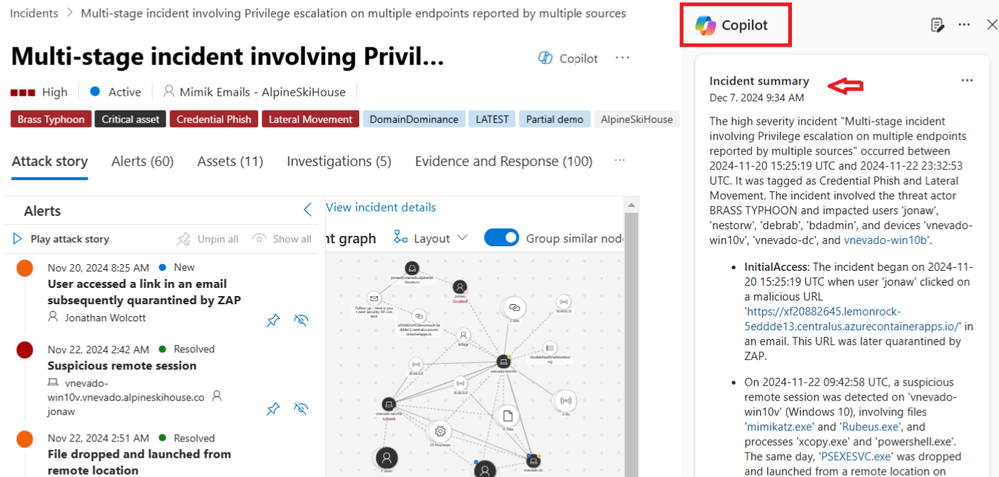Click the AlpineSkiHouse tag

(636, 119)
